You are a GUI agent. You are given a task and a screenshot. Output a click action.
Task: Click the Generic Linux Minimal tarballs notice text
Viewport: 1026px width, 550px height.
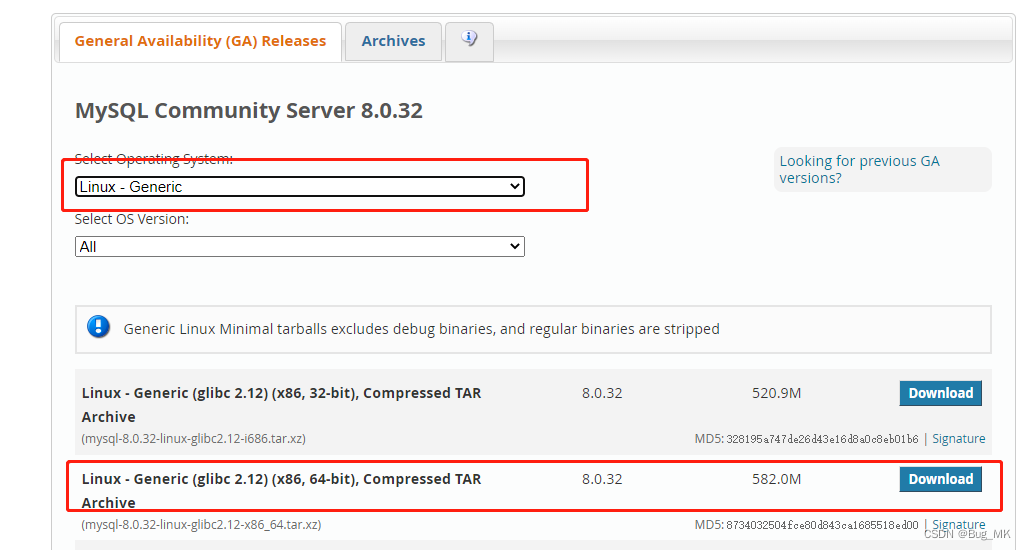pyautogui.click(x=421, y=329)
